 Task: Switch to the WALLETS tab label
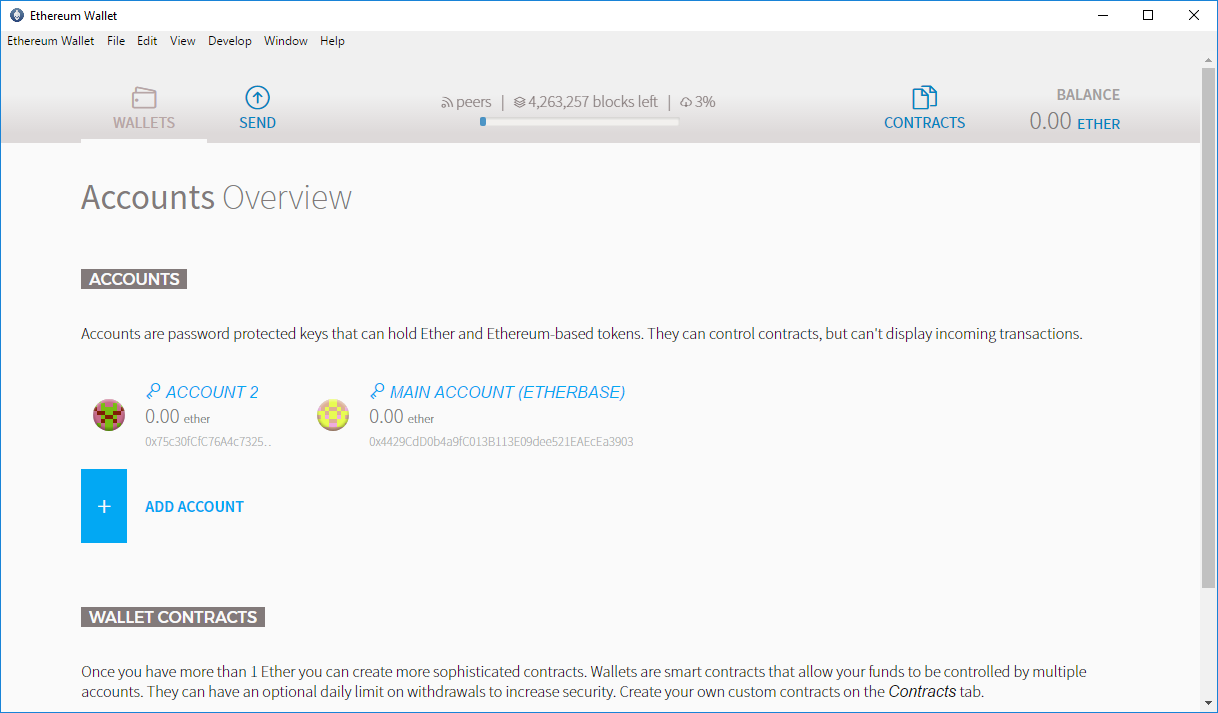click(144, 123)
